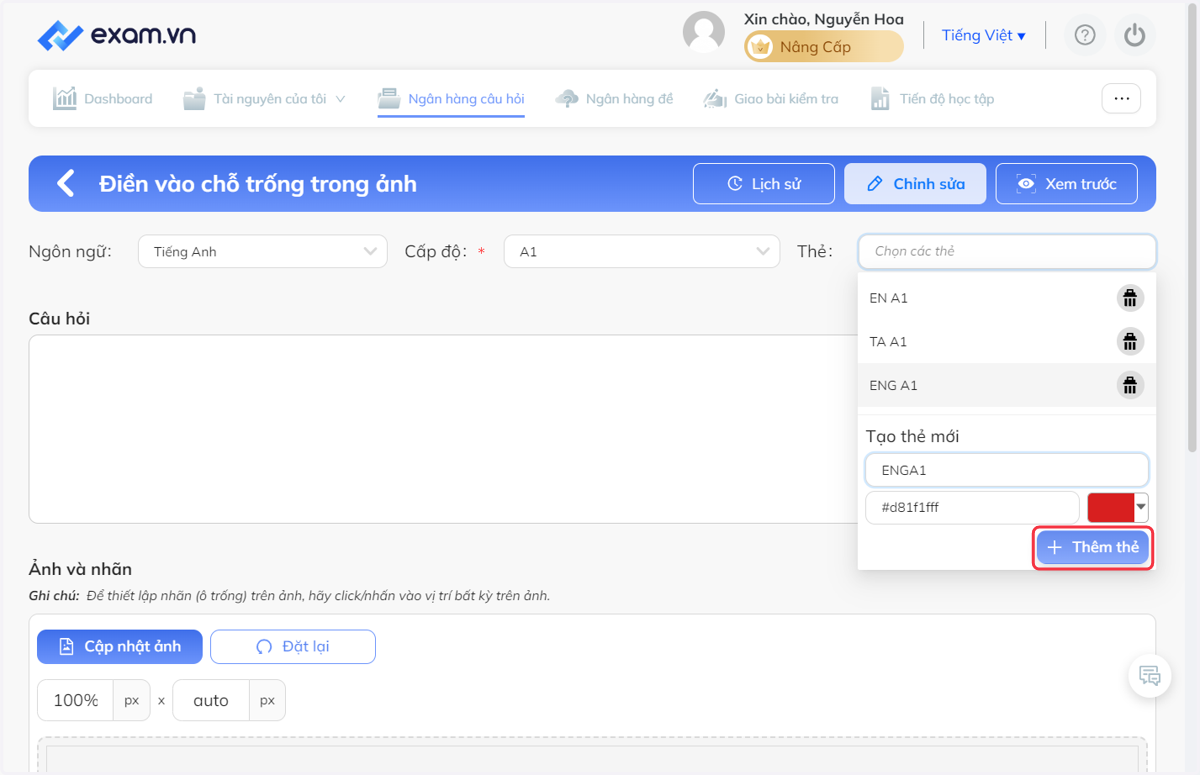
Task: Open the Dashboard tab
Action: (x=103, y=98)
